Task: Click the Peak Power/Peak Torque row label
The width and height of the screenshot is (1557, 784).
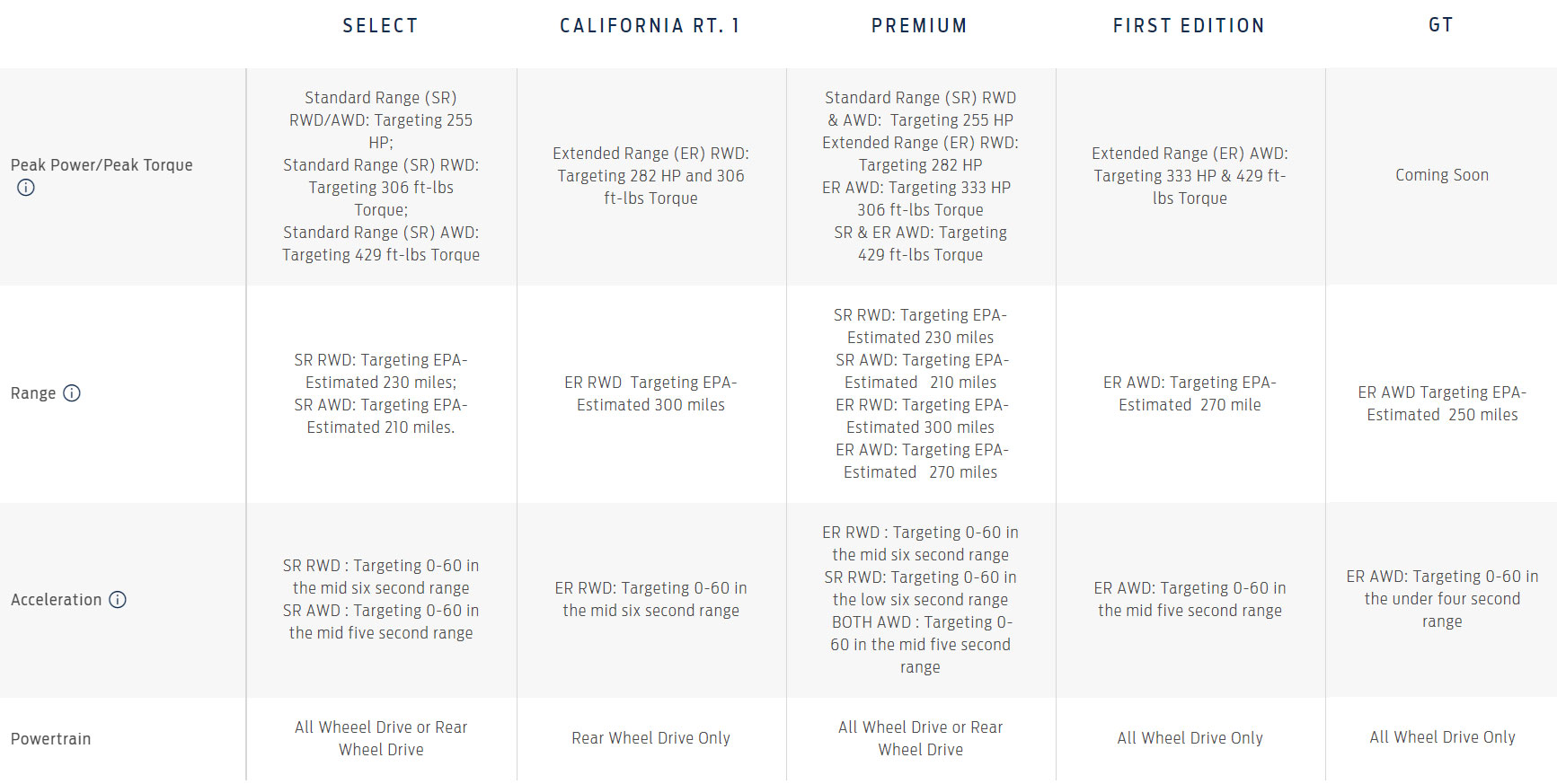Action: pos(102,165)
